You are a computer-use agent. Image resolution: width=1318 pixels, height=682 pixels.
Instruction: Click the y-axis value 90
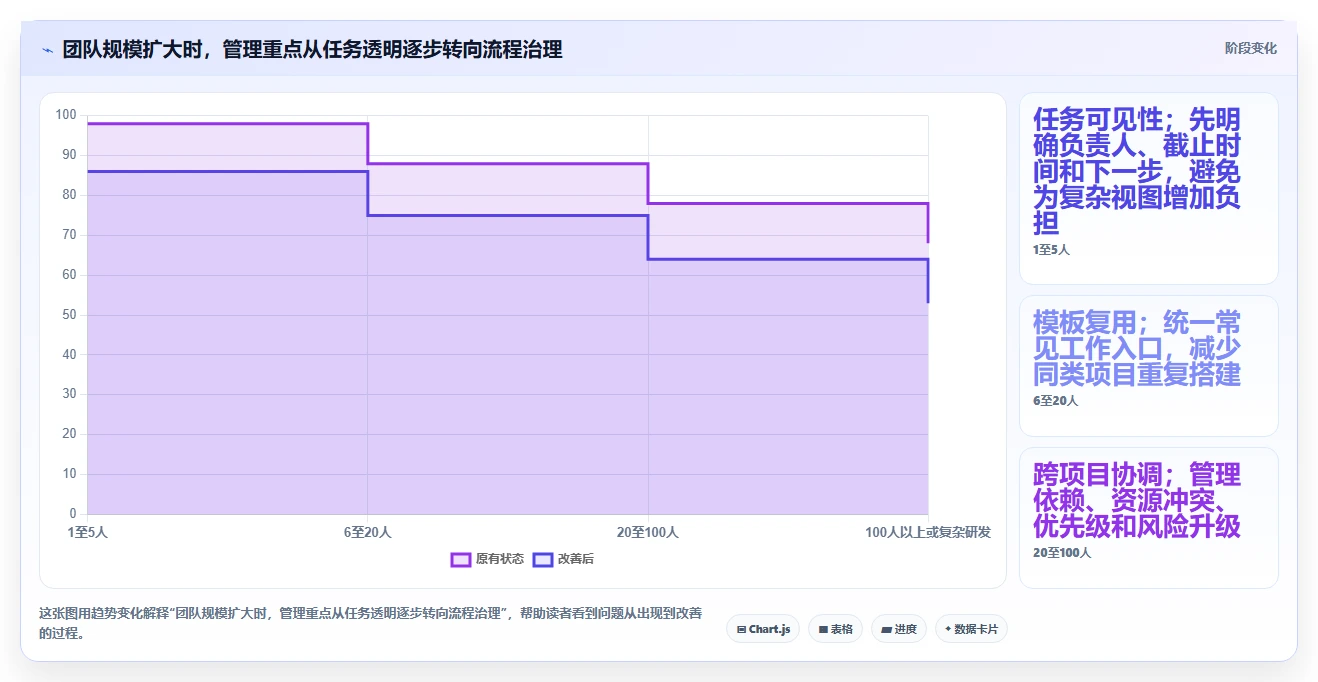[69, 155]
